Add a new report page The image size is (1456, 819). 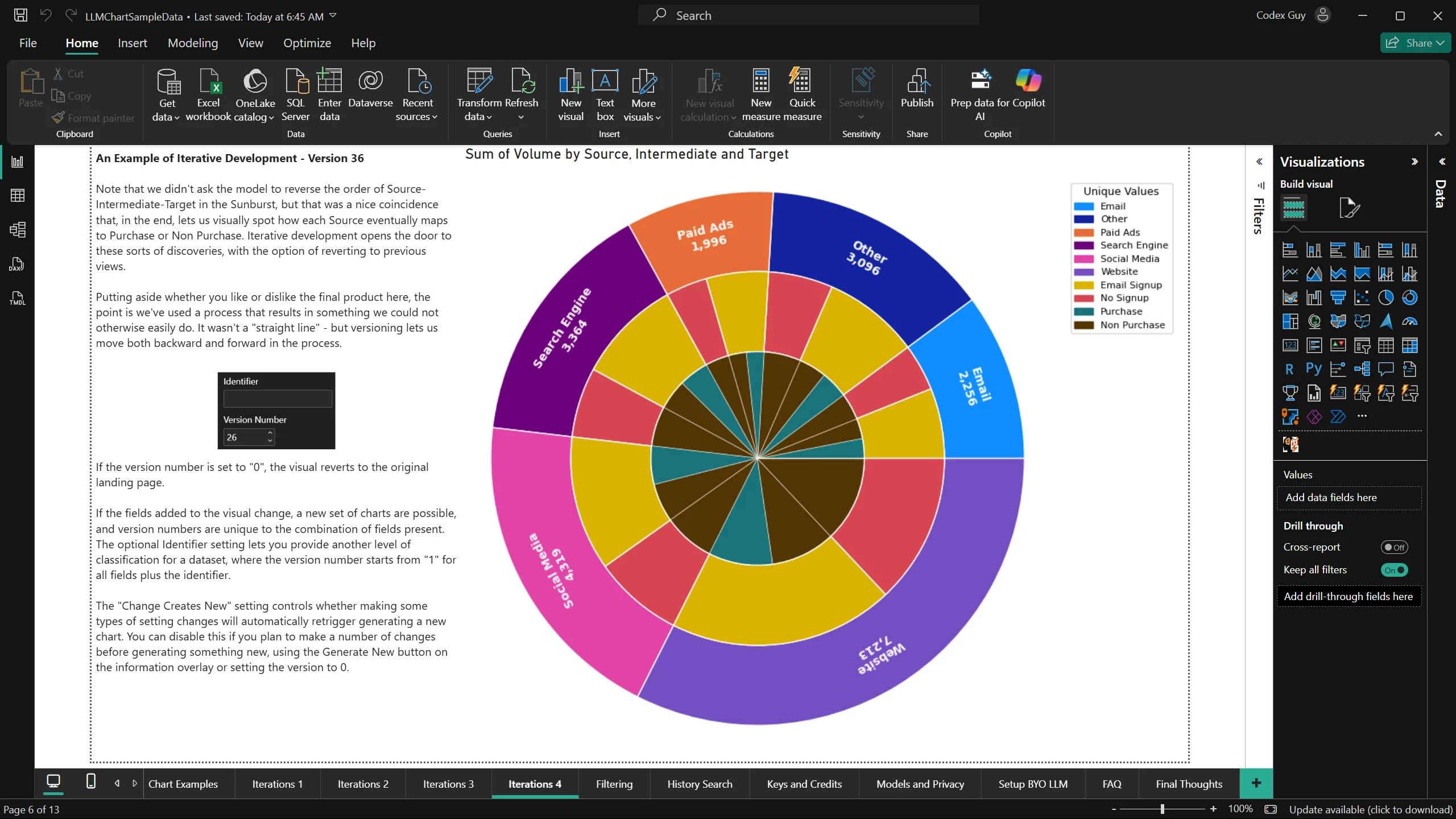1256,783
